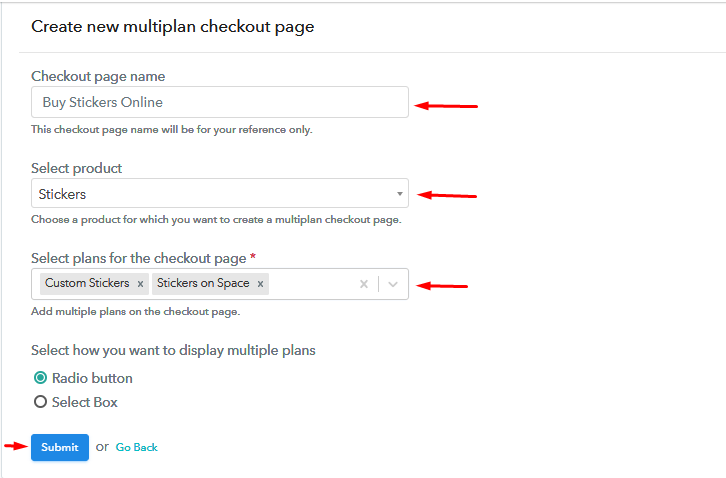Click the "Select product" field label
The image size is (726, 478).
coord(76,168)
